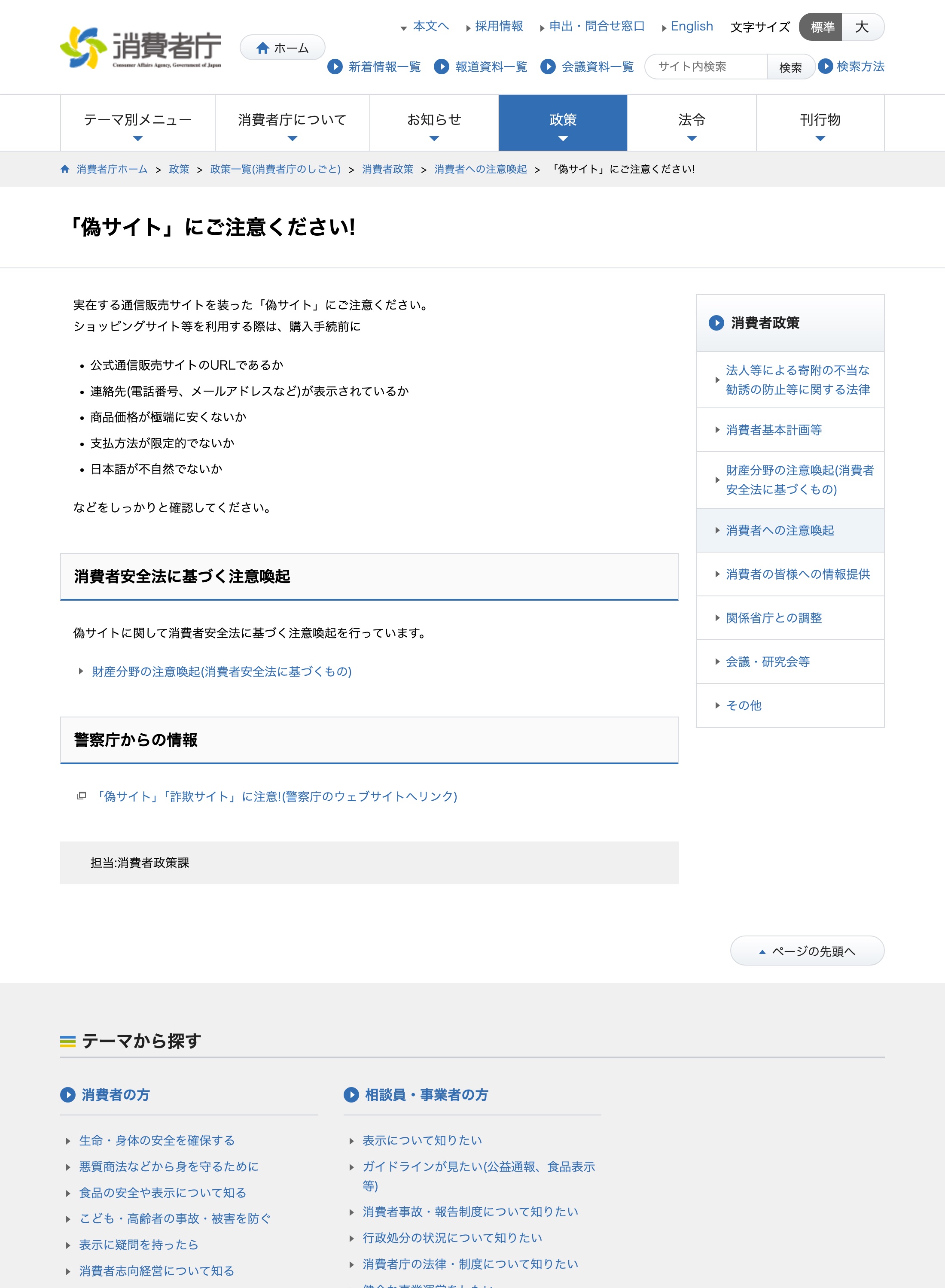Click the ホーム button
Image resolution: width=945 pixels, height=1288 pixels.
(283, 48)
